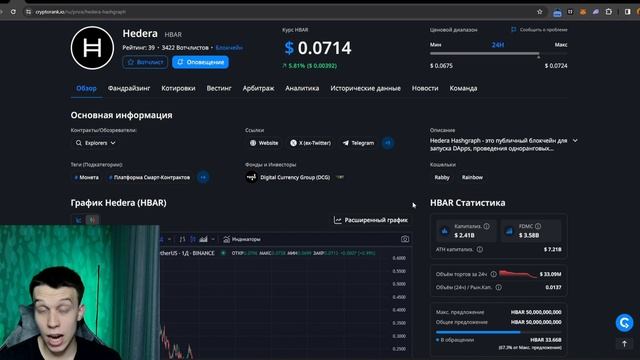Image resolution: width=640 pixels, height=360 pixels.
Task: Expand the Explorers dropdown
Action: click(96, 143)
